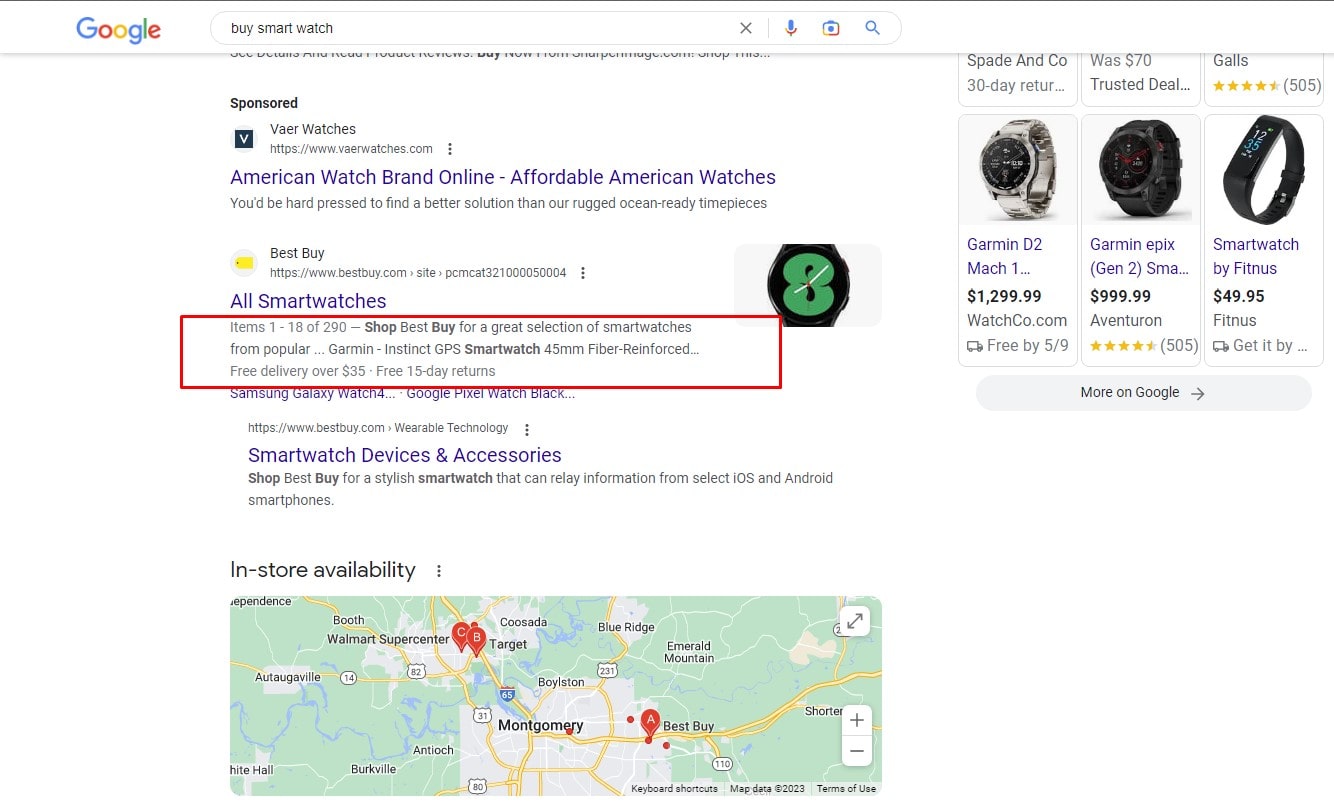Expand the map to full view
This screenshot has height=806, width=1334.
[x=855, y=621]
